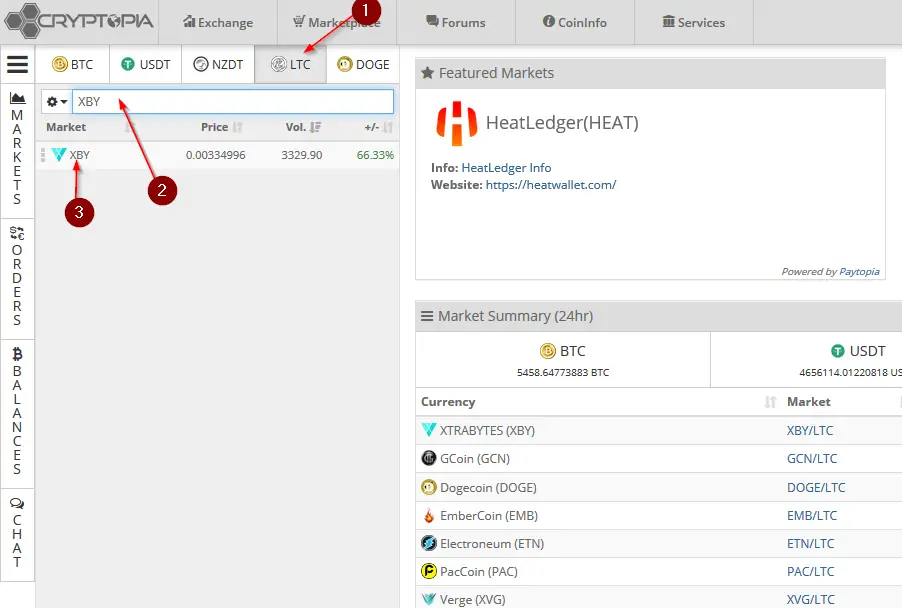
Task: Click the 66.33% change value
Action: (x=375, y=155)
